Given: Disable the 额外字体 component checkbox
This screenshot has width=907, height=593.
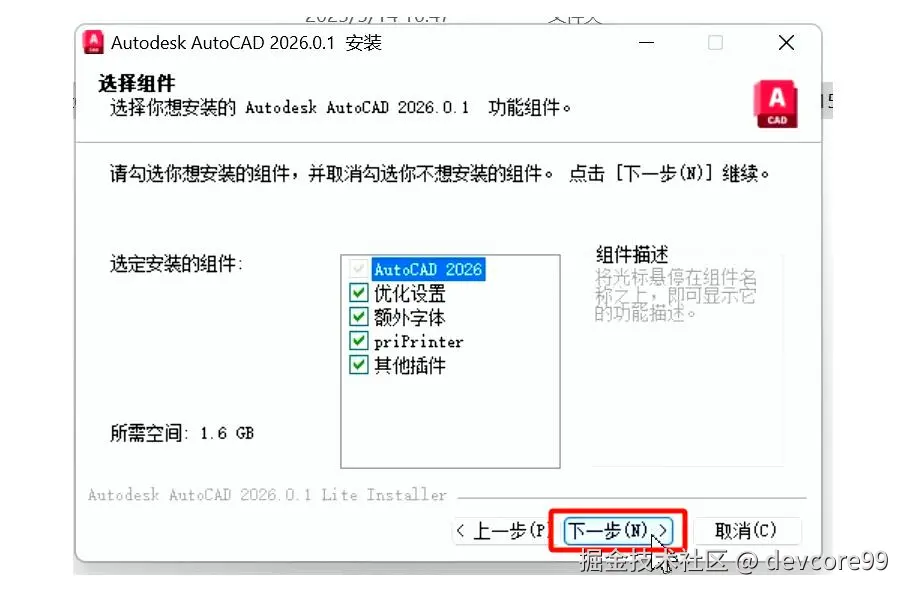Looking at the screenshot, I should pyautogui.click(x=358, y=317).
